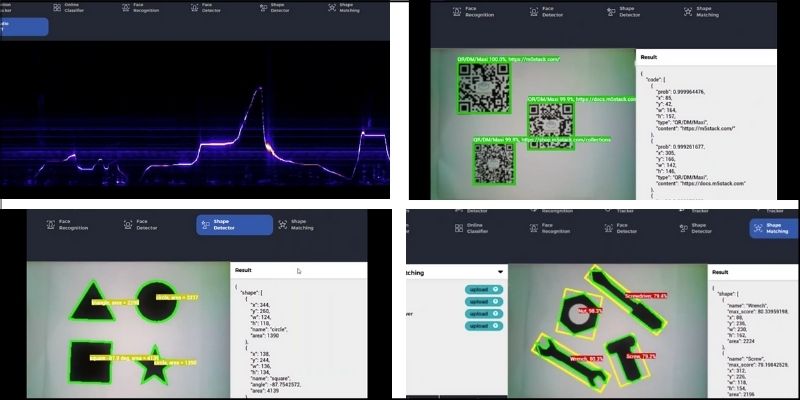The image size is (800, 400).
Task: Choose Shape Detector icon in top-left panel
Action: click(x=263, y=8)
